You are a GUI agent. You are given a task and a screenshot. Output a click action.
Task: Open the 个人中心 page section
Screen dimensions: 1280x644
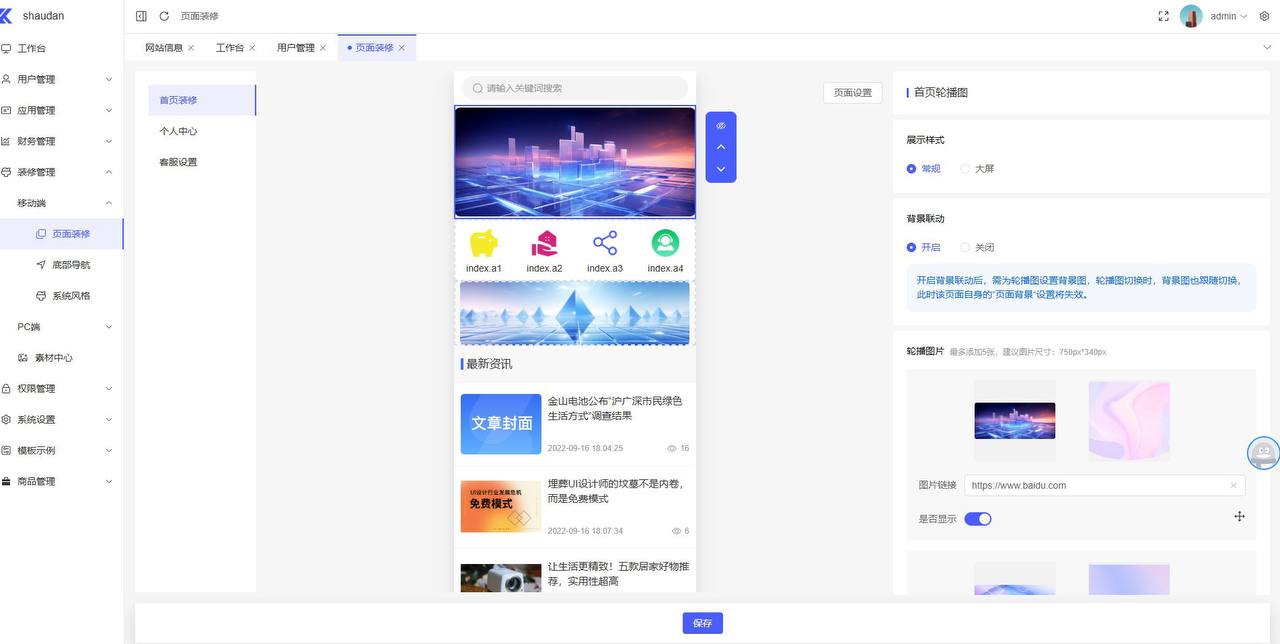[178, 131]
